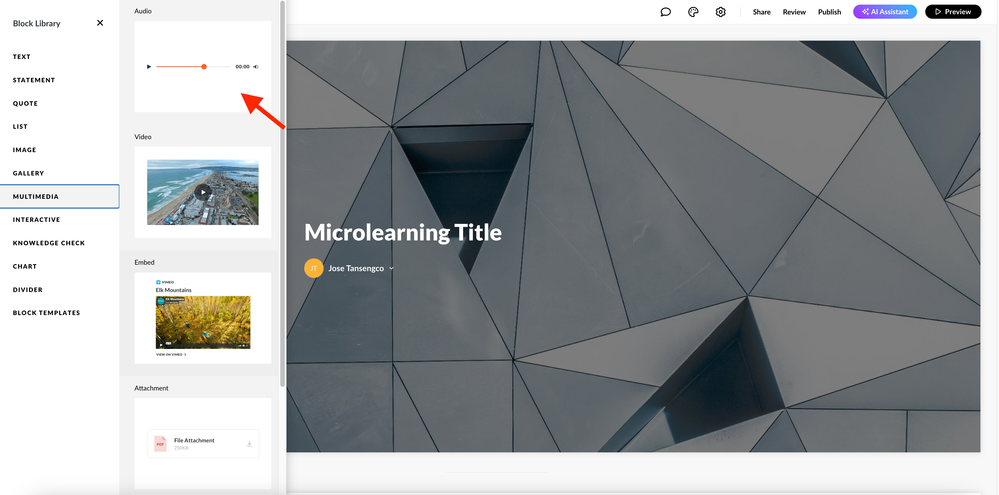Select the DIVIDER block category
The width and height of the screenshot is (999, 495).
pyautogui.click(x=28, y=290)
